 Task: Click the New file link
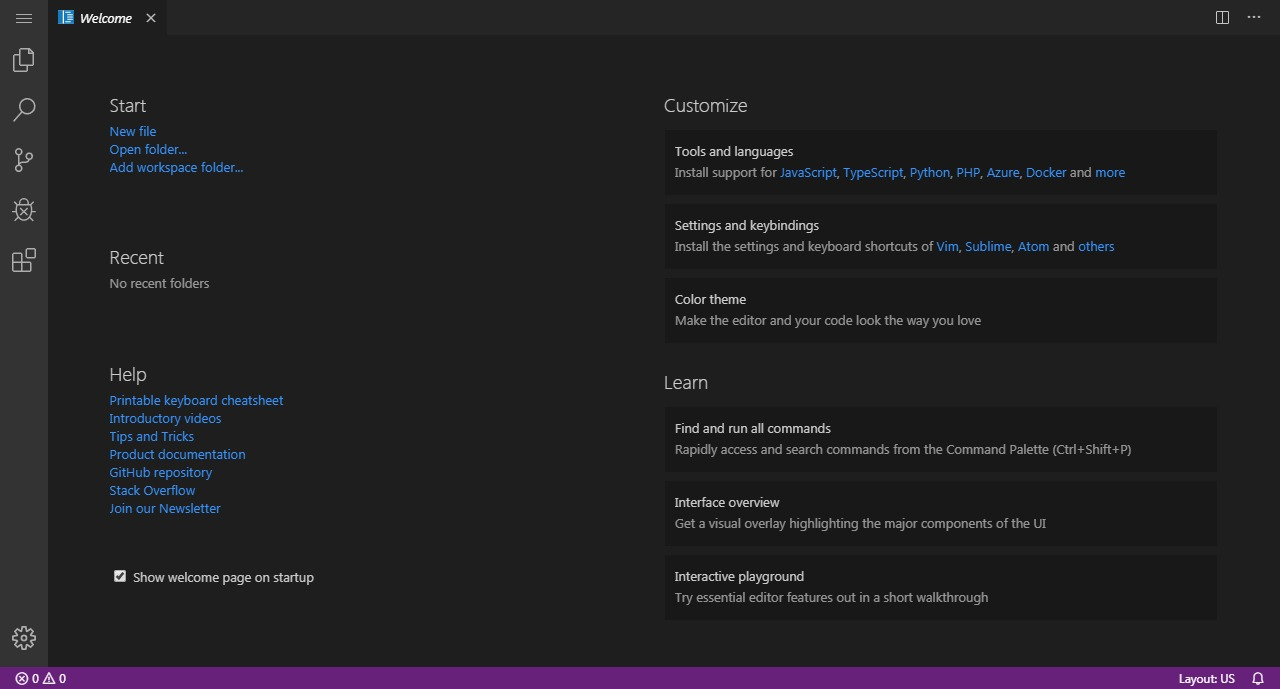[133, 131]
